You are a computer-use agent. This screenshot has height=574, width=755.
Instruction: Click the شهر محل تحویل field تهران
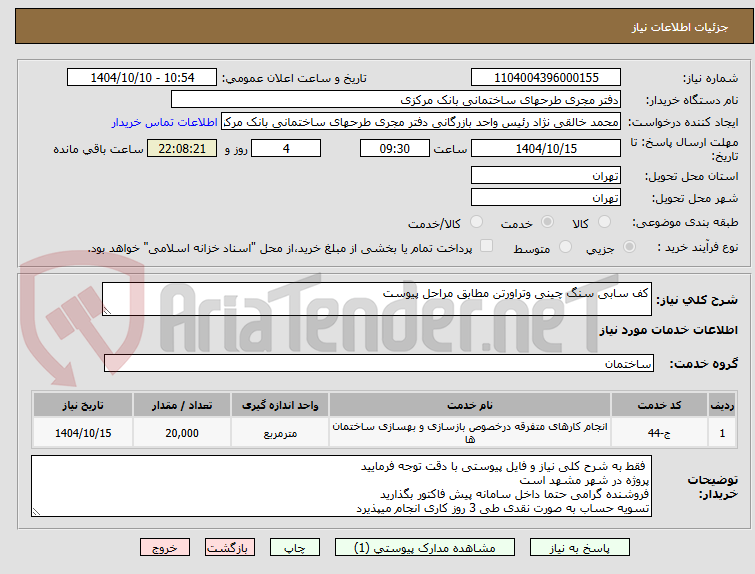(x=546, y=197)
